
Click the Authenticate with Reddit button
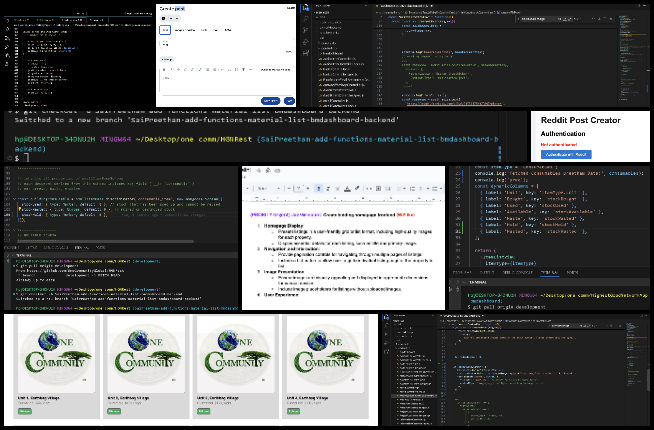566,154
